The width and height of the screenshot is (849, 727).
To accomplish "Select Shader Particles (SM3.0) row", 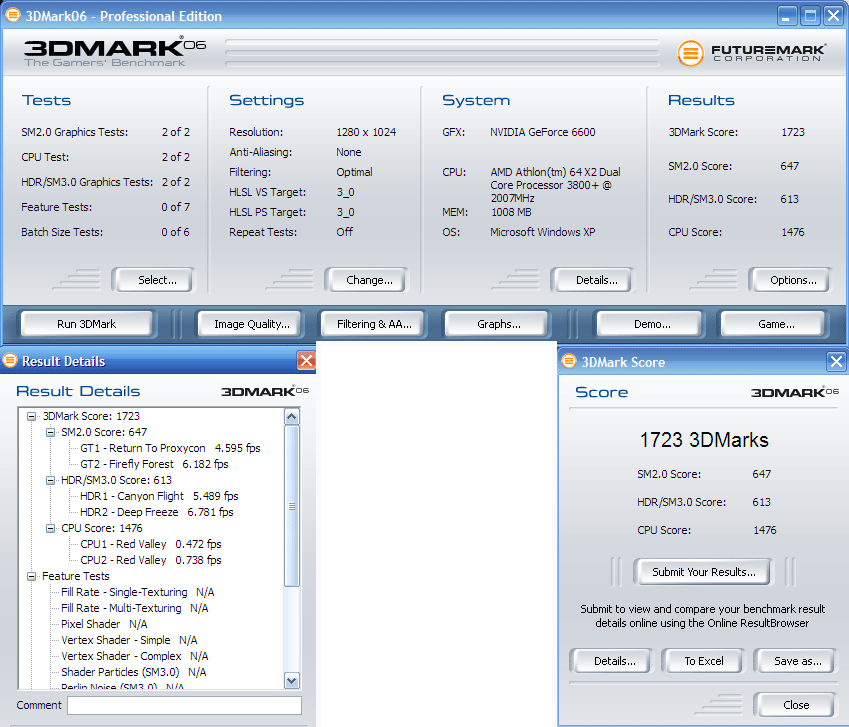I will [133, 672].
